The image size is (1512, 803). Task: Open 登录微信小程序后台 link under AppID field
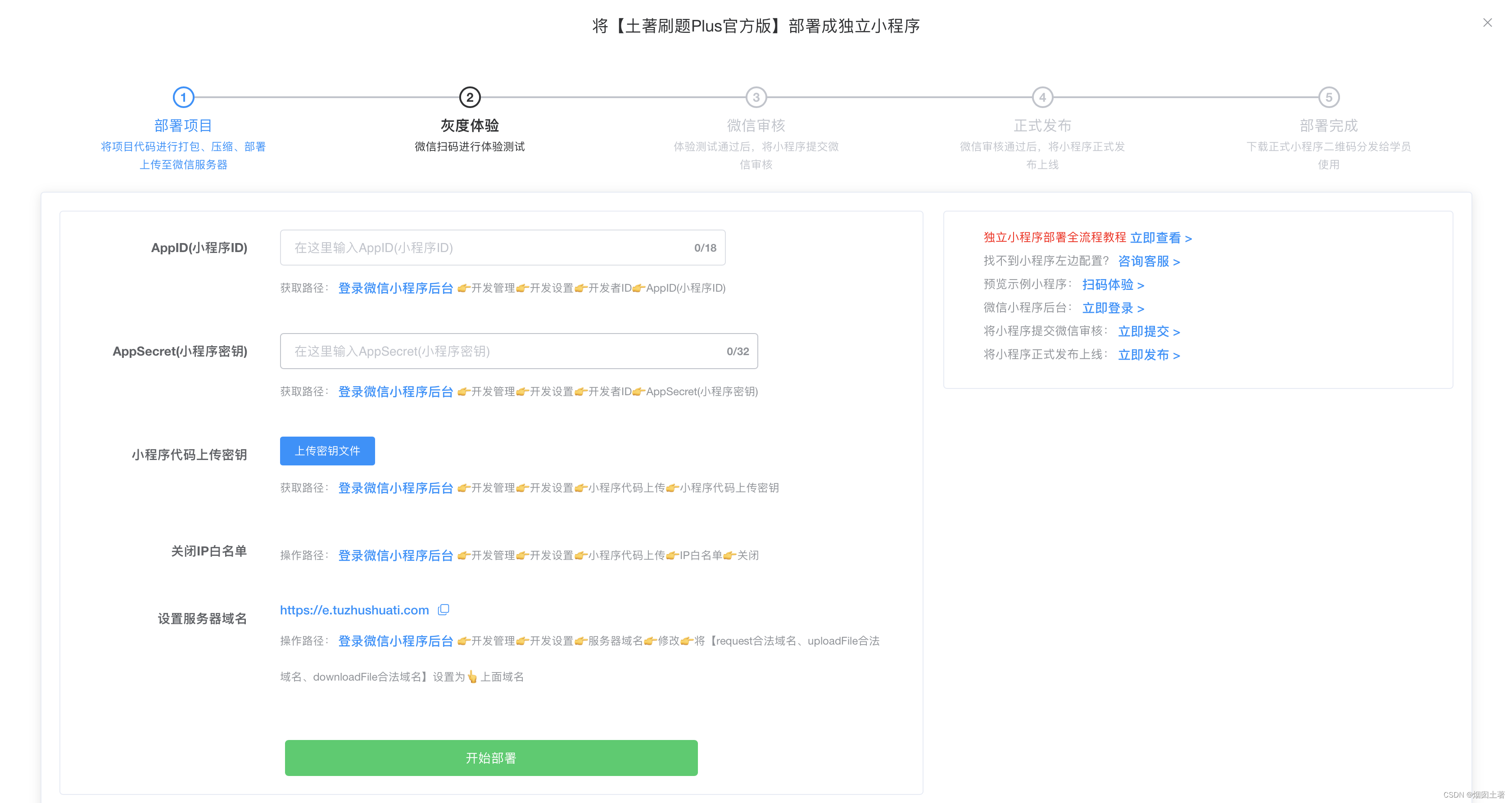pyautogui.click(x=396, y=288)
